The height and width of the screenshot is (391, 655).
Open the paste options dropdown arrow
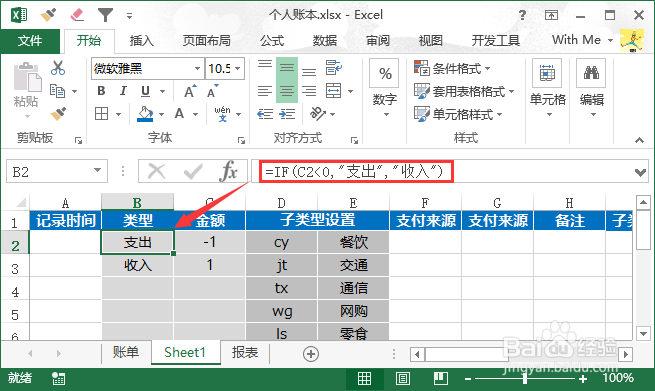coord(27,116)
